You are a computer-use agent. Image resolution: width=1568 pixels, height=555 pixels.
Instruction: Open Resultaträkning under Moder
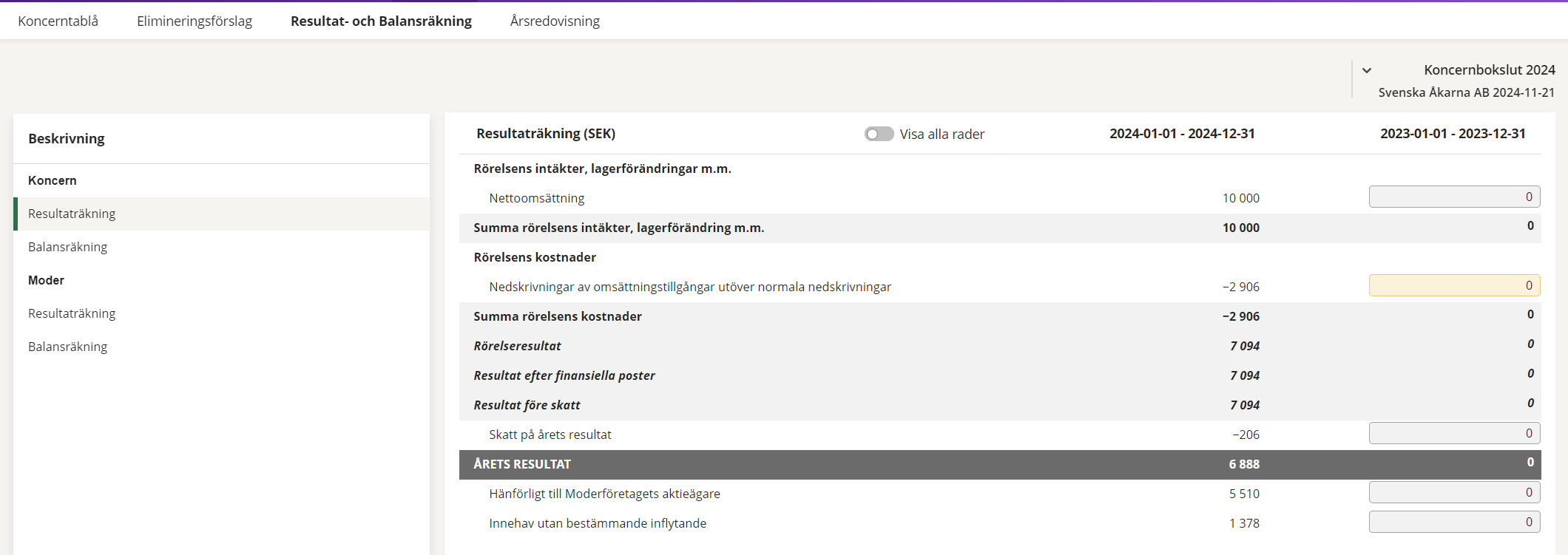tap(72, 313)
